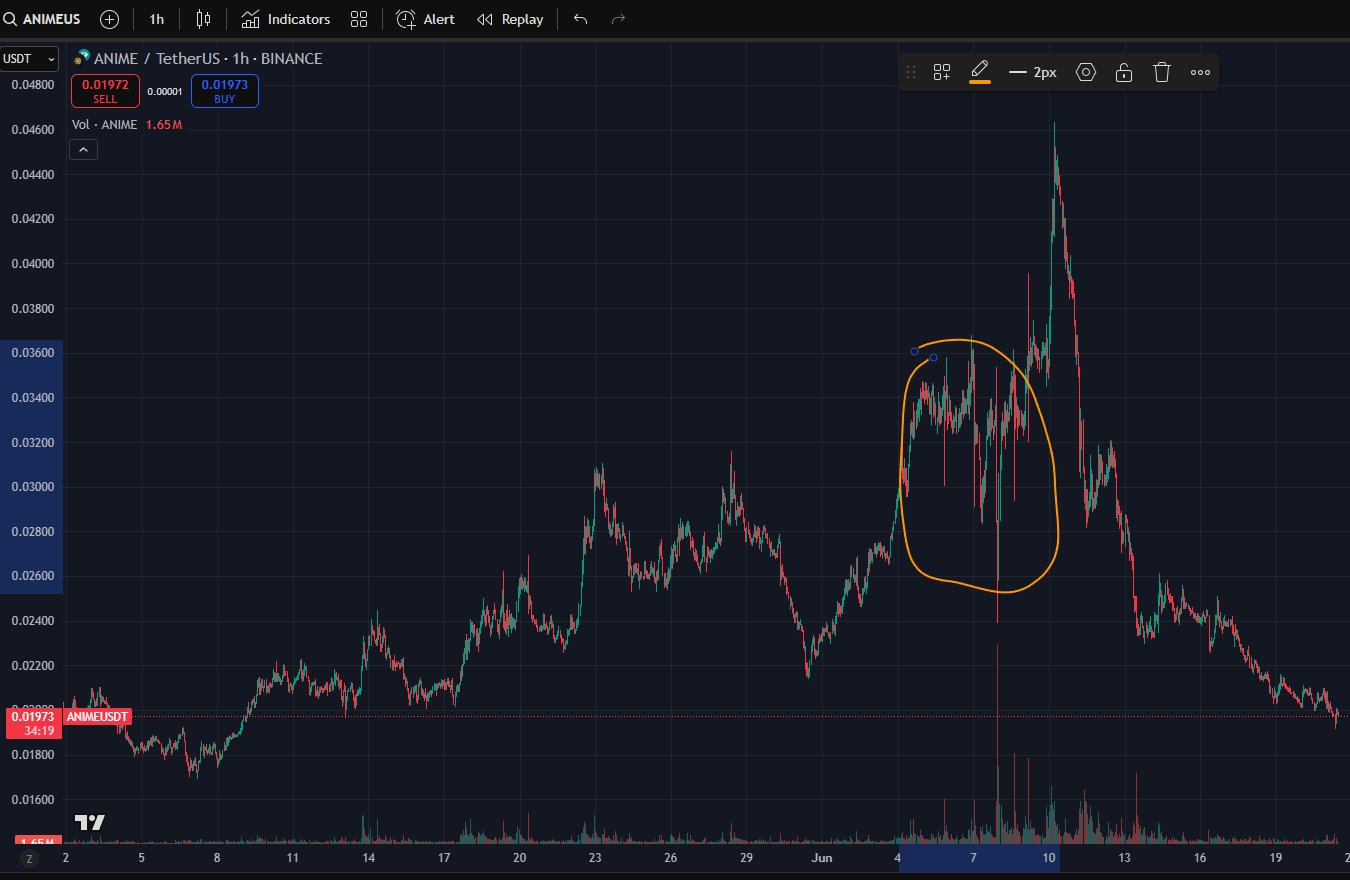Viewport: 1350px width, 880px height.
Task: Open more drawing options ellipsis
Action: click(1201, 72)
